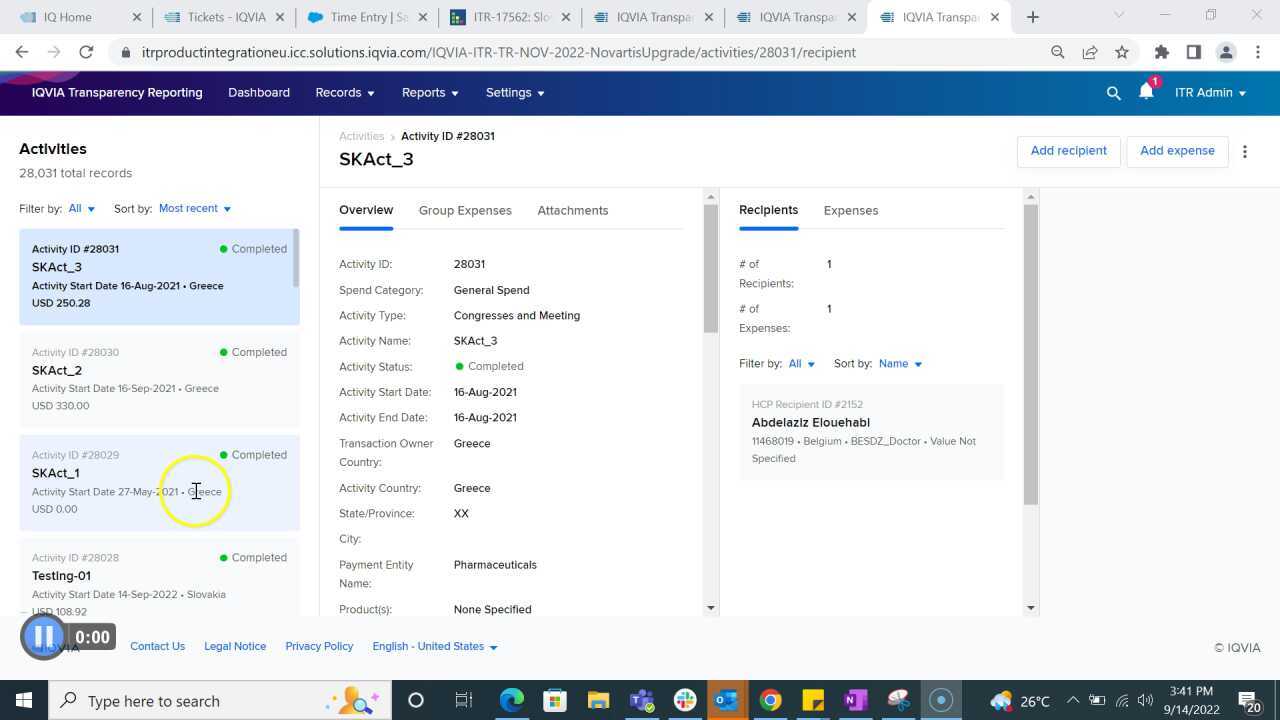Open notifications via the bell icon
This screenshot has height=720, width=1280.
tap(1145, 93)
